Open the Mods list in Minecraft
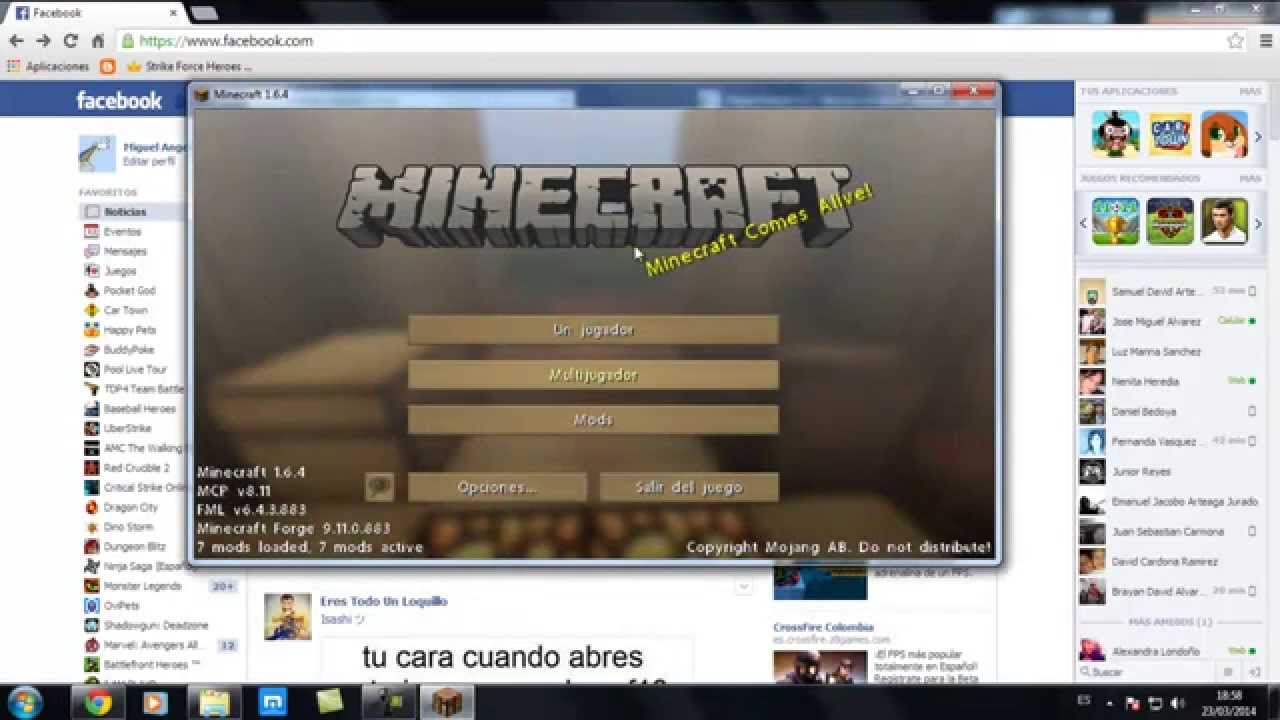This screenshot has height=720, width=1280. click(x=593, y=420)
